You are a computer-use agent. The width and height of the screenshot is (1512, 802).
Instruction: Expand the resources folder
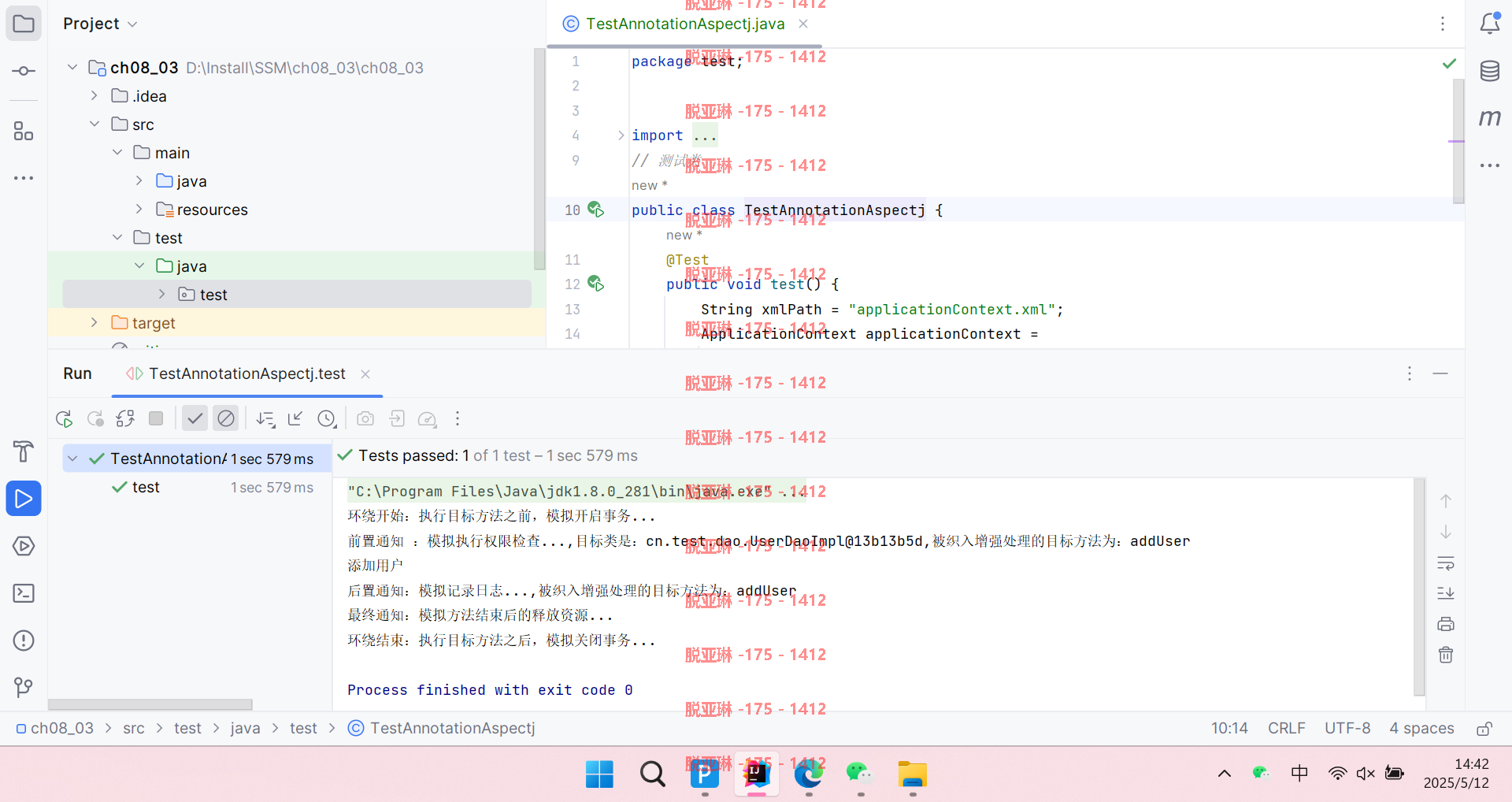tap(139, 210)
